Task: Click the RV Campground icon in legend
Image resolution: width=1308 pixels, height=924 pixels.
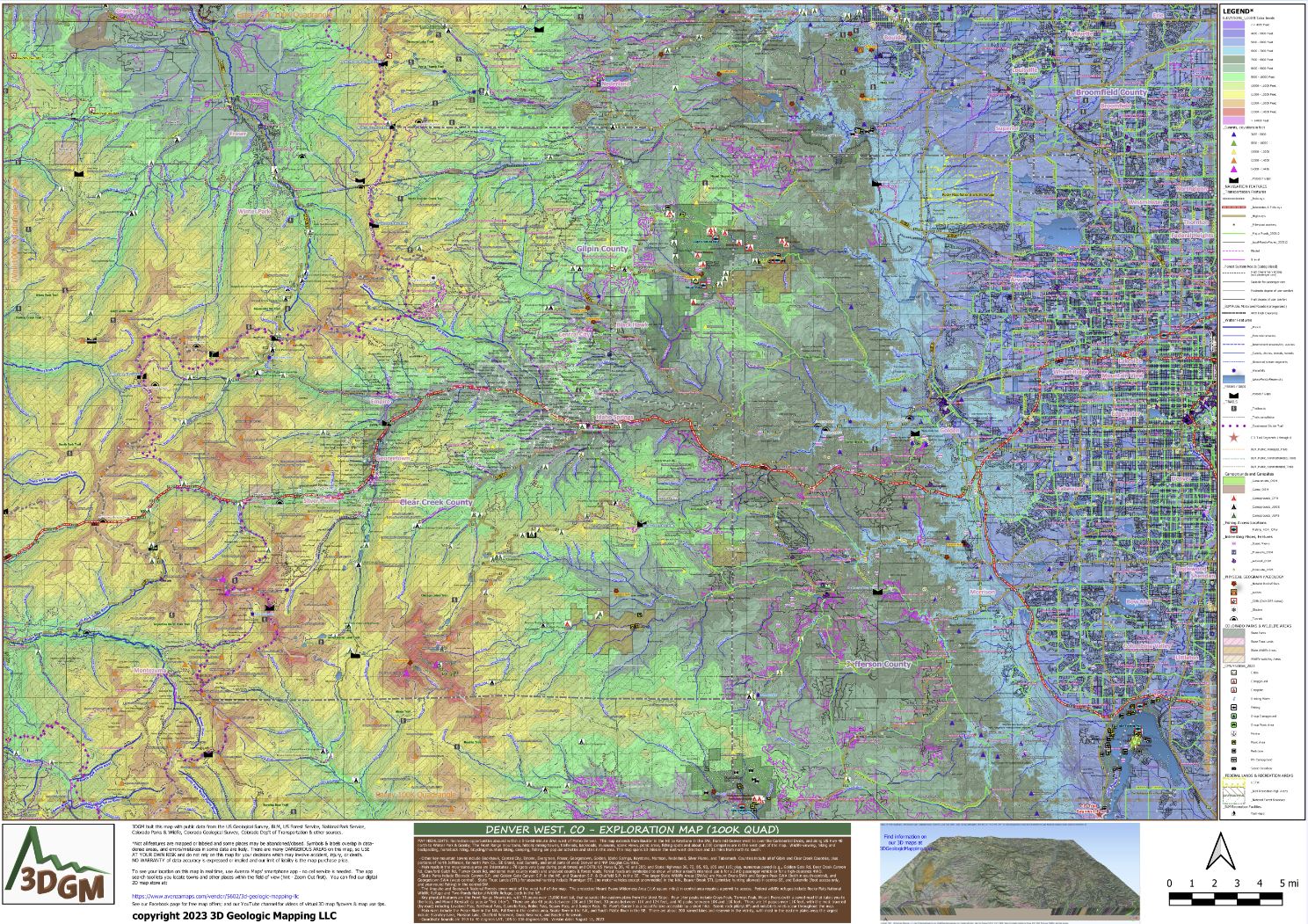Action: (1234, 760)
